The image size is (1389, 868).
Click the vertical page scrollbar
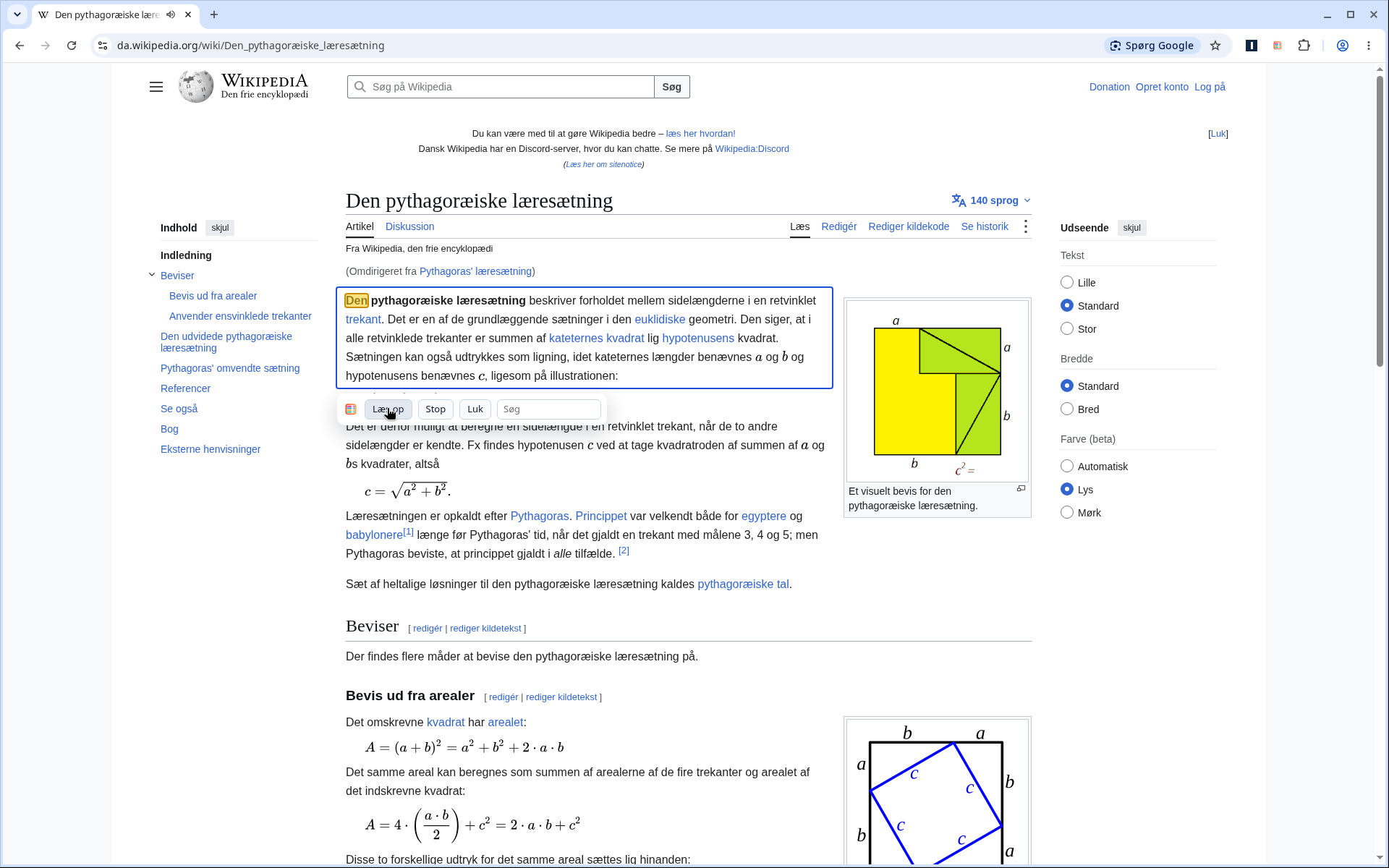click(x=1380, y=221)
